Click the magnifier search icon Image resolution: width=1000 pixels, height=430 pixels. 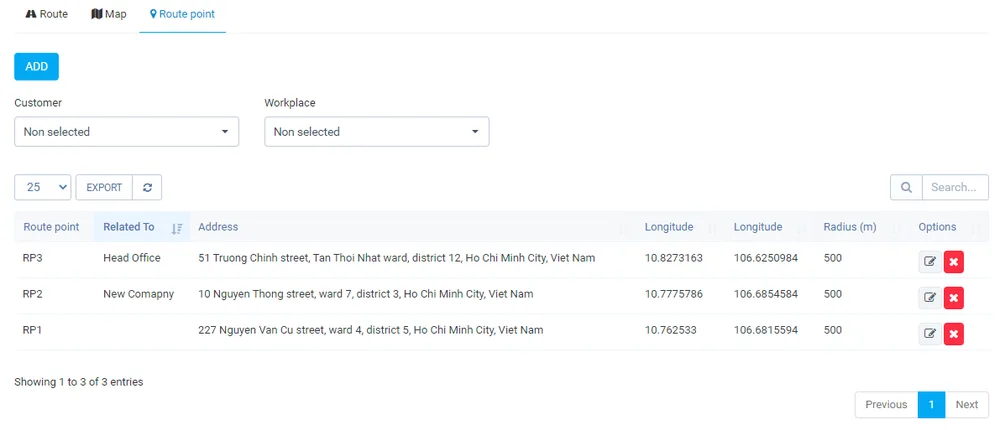pos(906,188)
